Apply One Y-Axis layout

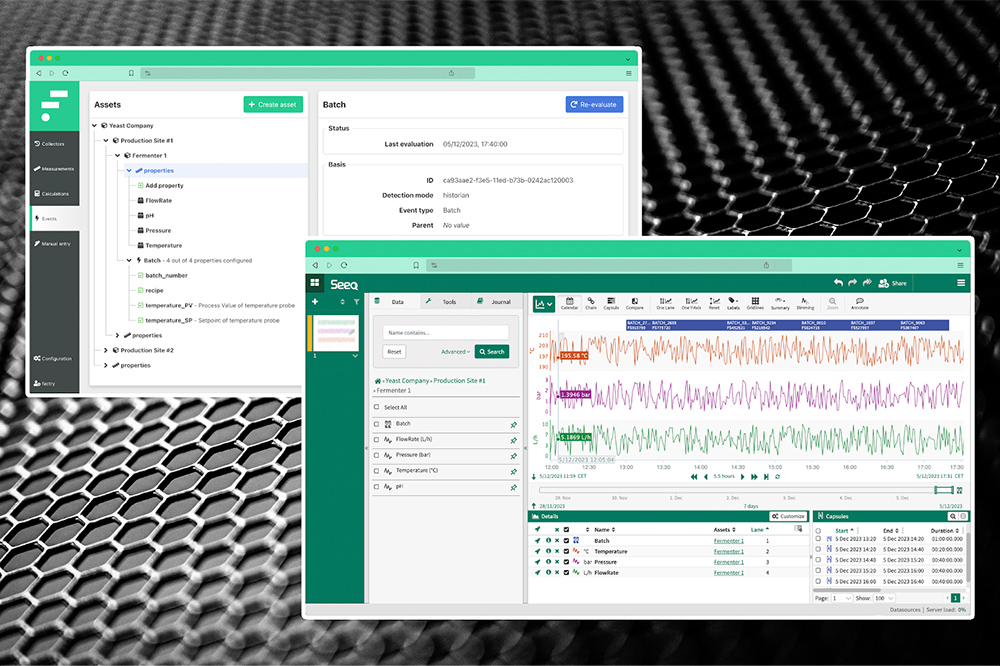tap(691, 303)
